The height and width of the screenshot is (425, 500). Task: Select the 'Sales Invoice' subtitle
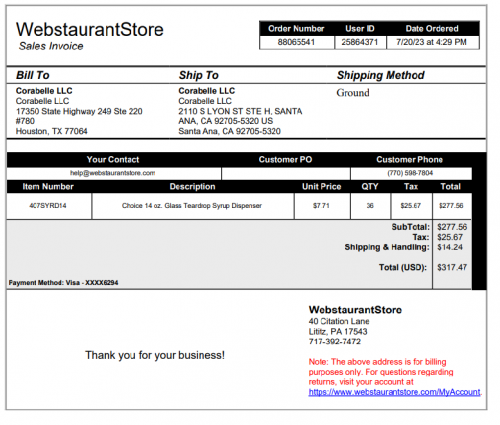(51, 46)
